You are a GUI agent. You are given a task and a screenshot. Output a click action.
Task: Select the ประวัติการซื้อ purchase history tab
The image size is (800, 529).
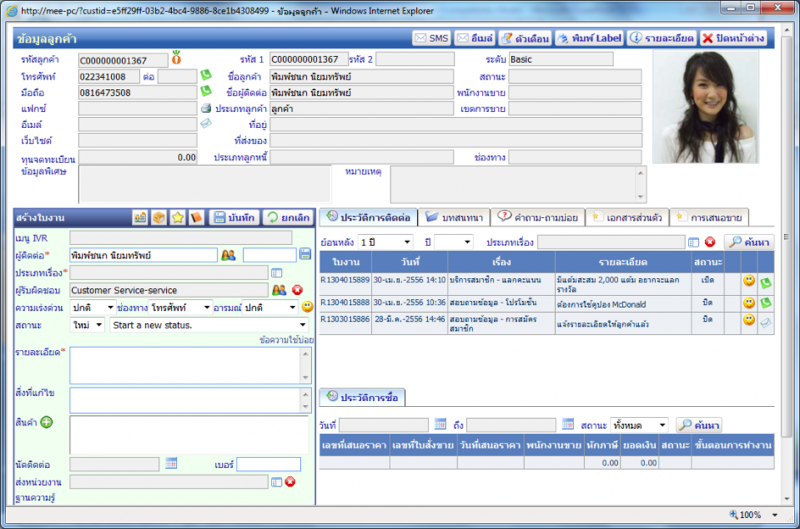[x=362, y=397]
